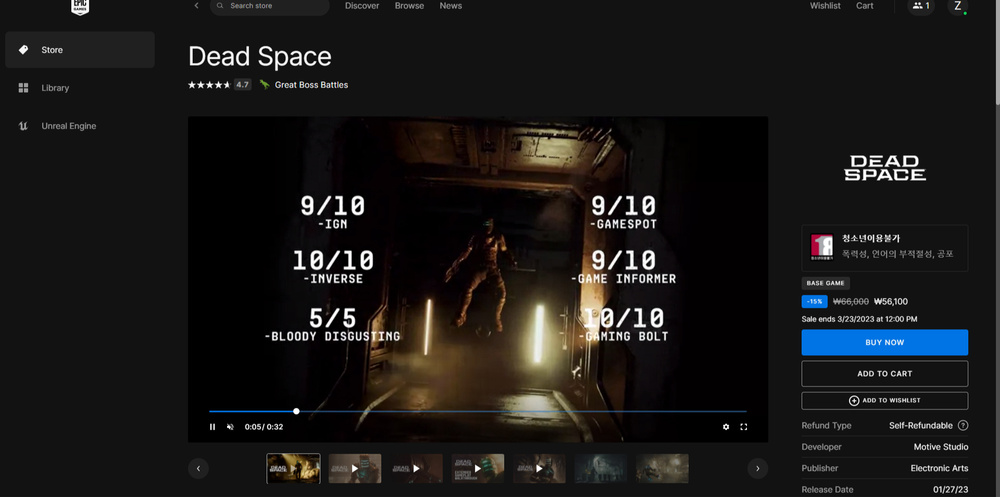Click the search magnifier icon
The image size is (1000, 497).
pos(220,6)
